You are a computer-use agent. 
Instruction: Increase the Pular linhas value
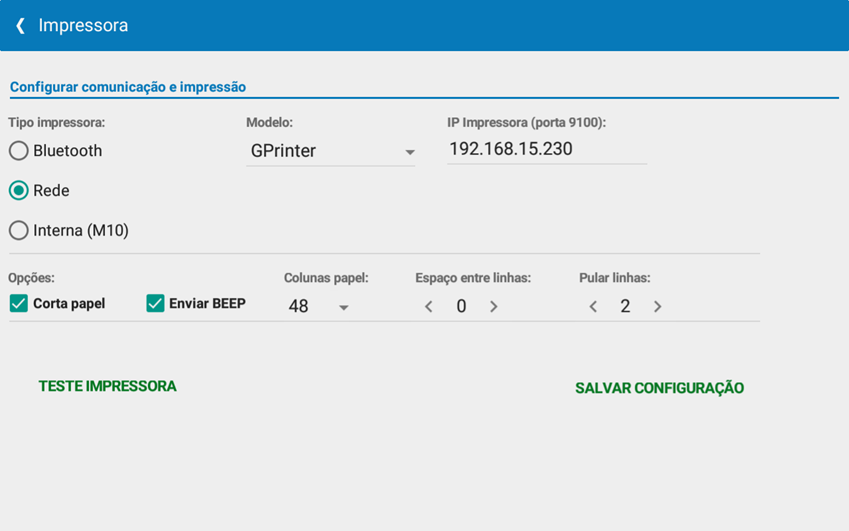click(657, 307)
